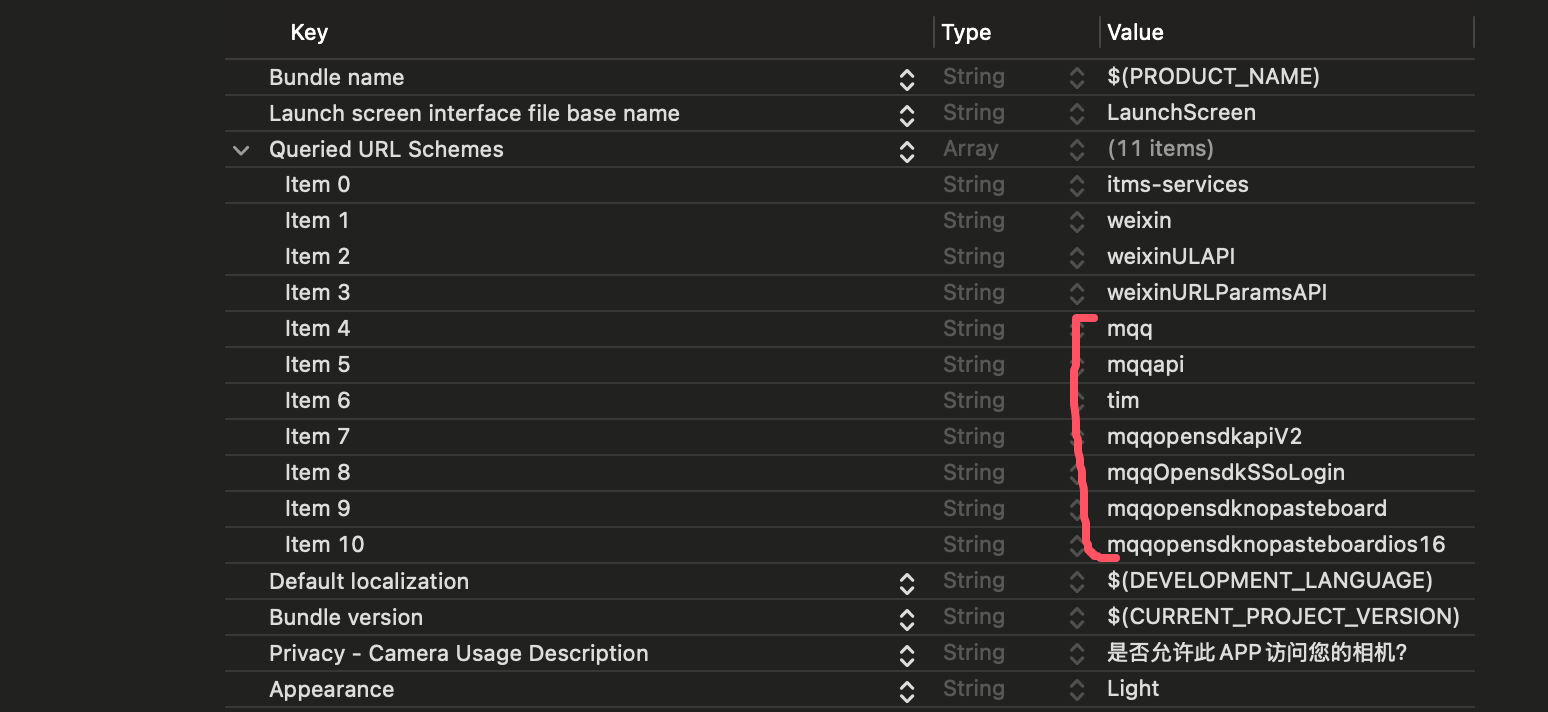Click the weixin value of Item 1
The height and width of the screenshot is (712, 1548).
click(x=1139, y=221)
